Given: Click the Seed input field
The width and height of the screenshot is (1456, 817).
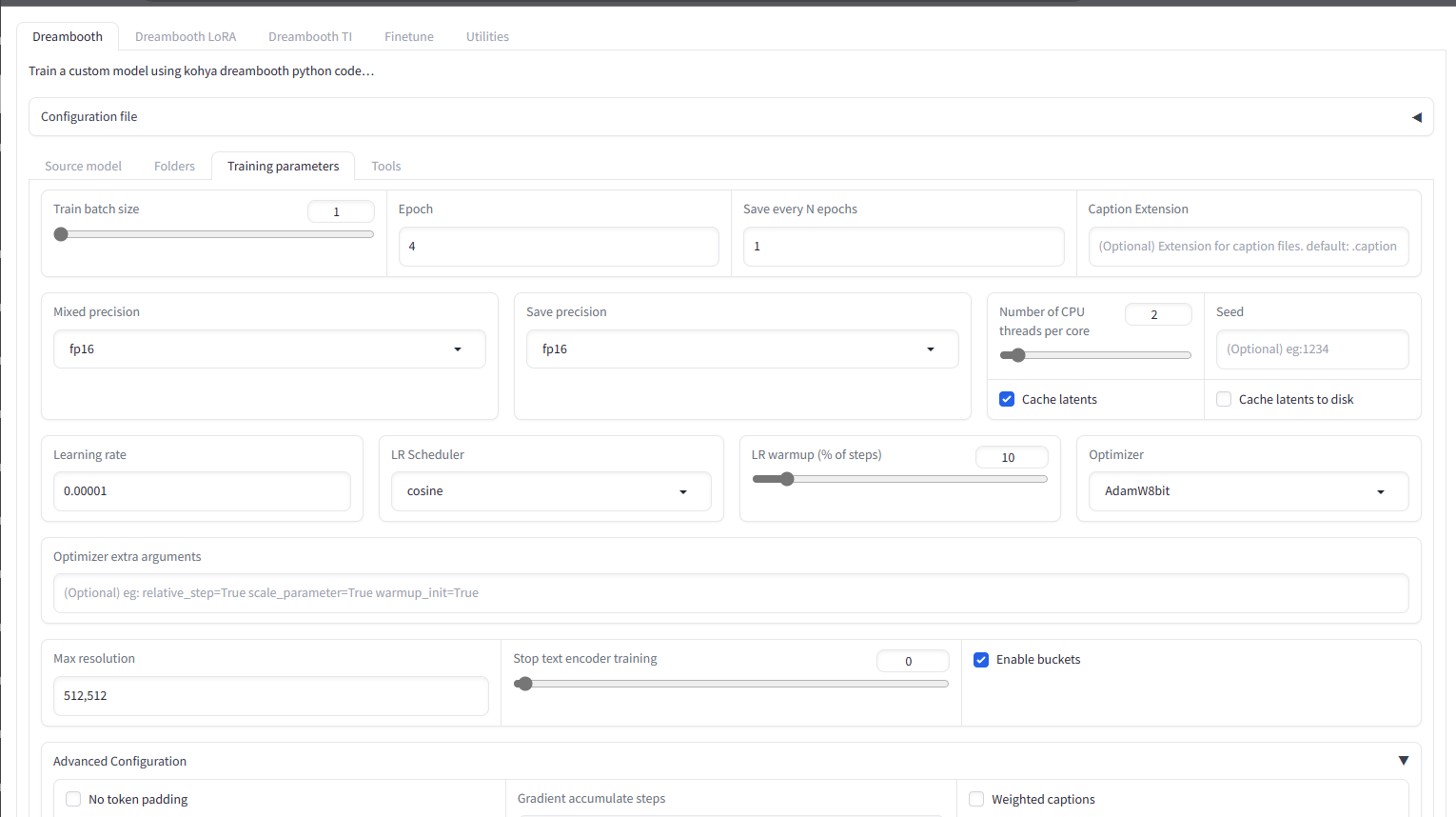Looking at the screenshot, I should (1312, 349).
